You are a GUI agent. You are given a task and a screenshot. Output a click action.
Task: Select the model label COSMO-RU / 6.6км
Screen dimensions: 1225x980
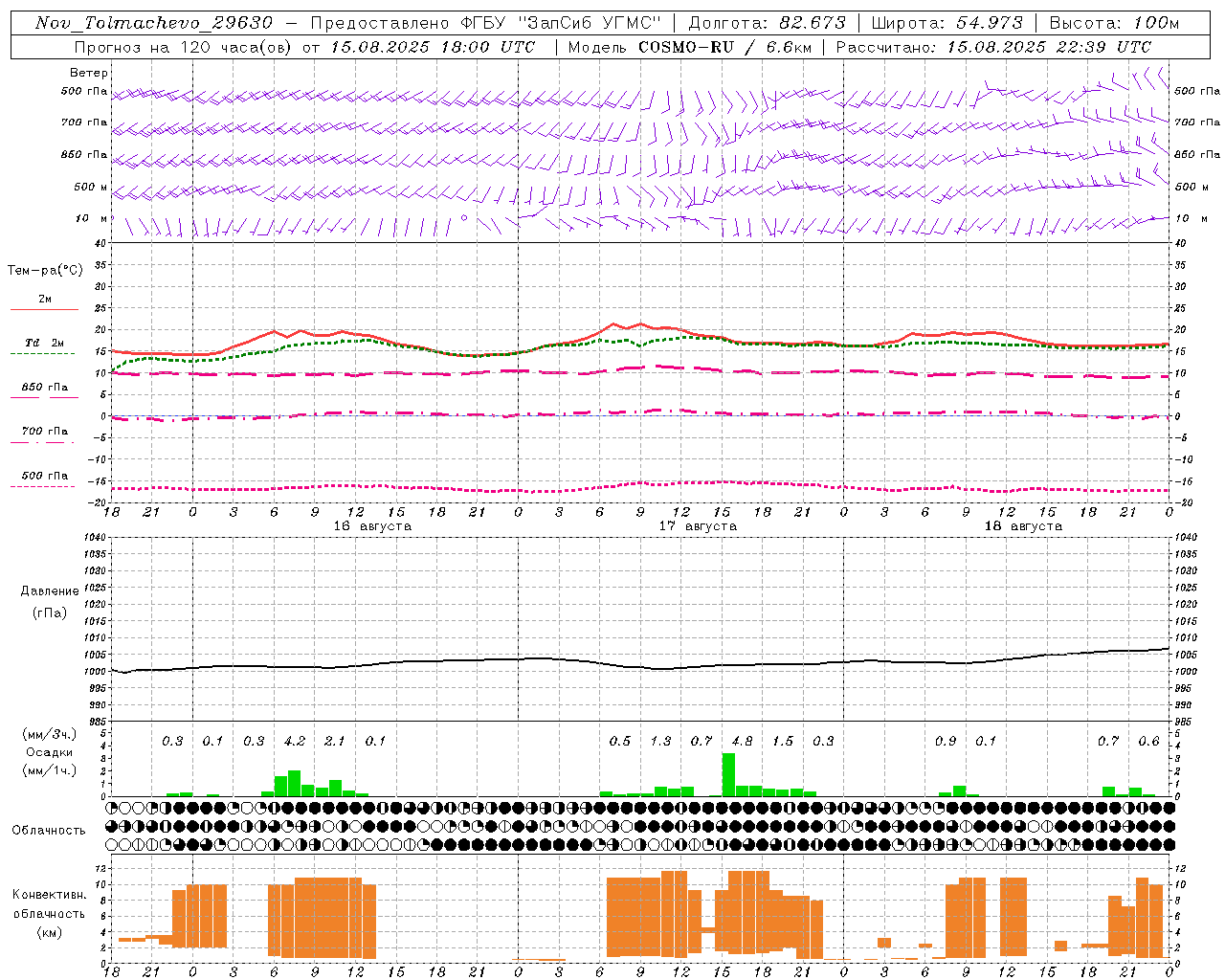click(x=724, y=47)
